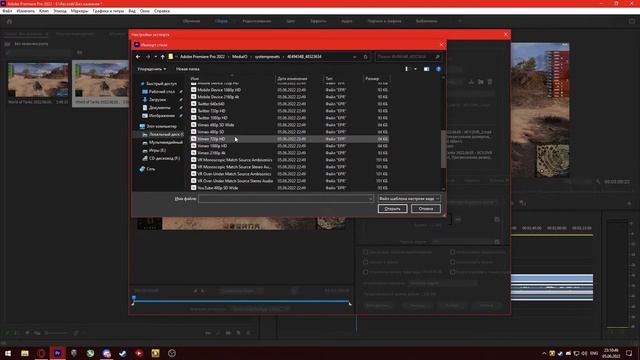The image size is (640, 360).
Task: Click the export preview blue time slider
Action: (x=241, y=301)
